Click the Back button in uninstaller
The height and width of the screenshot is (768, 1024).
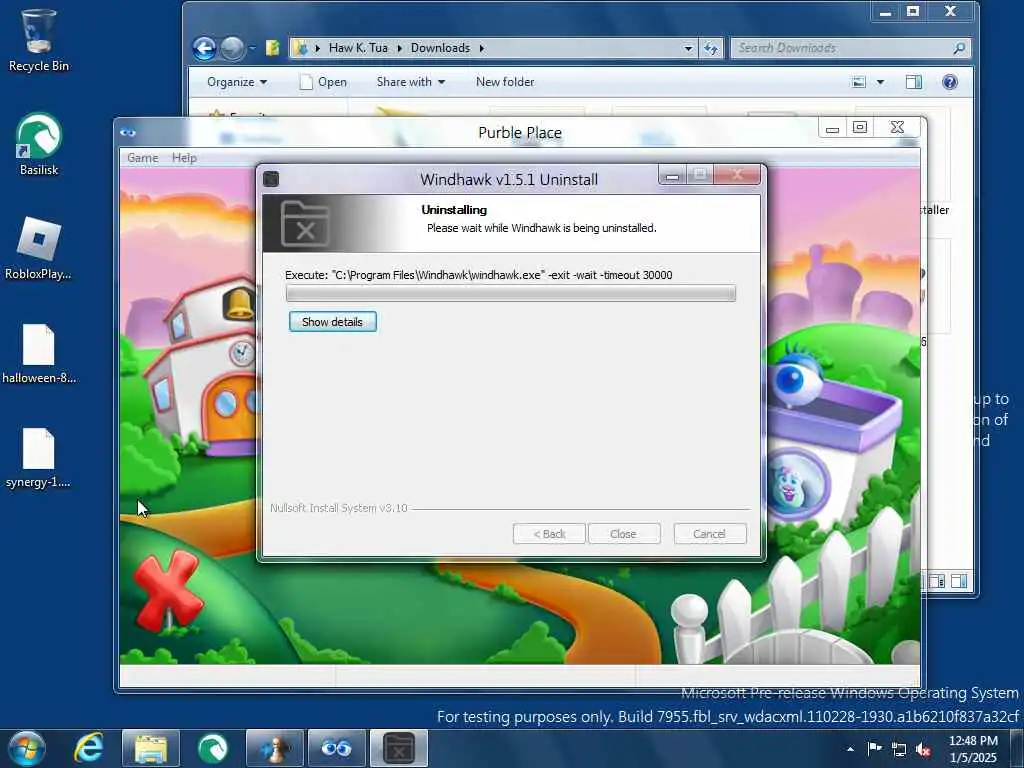(x=549, y=534)
